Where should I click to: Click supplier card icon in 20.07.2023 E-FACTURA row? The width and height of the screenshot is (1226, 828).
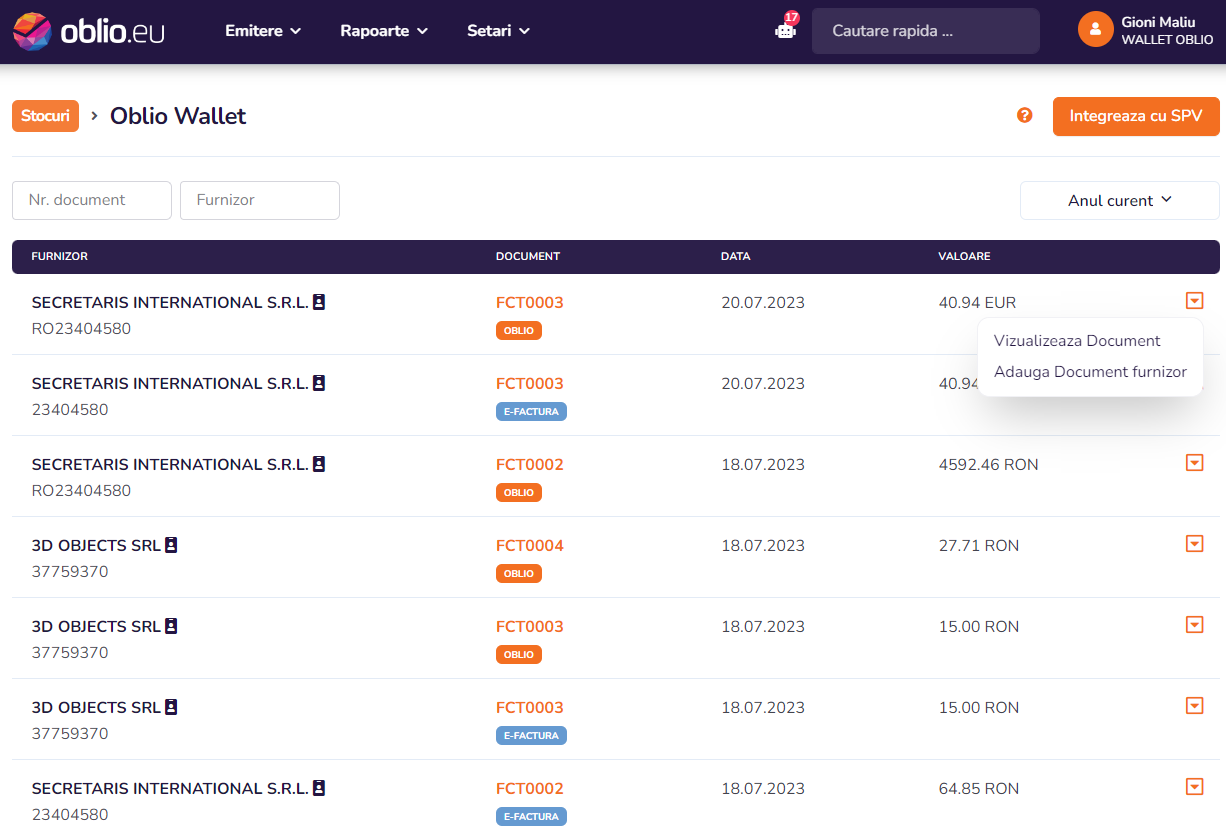point(319,383)
